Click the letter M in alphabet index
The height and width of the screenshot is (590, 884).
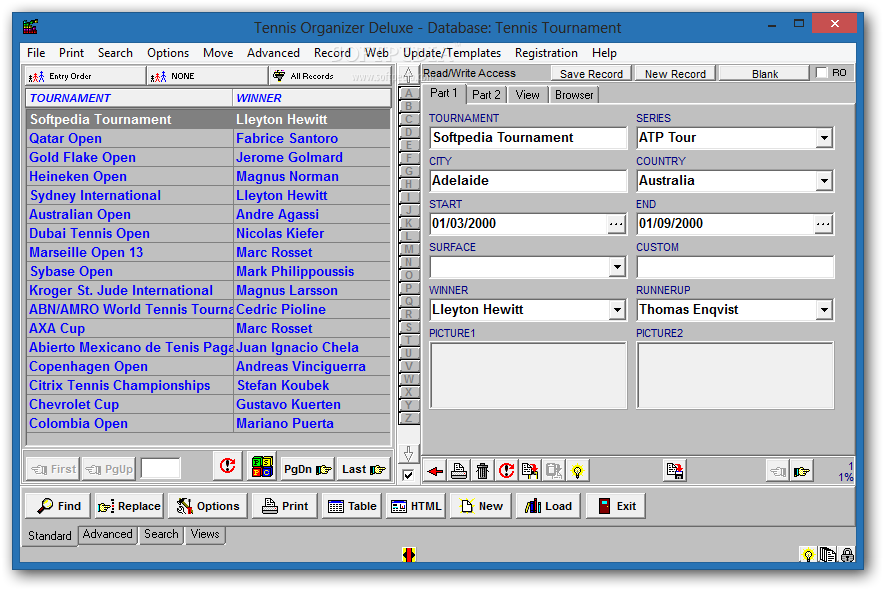pos(409,249)
